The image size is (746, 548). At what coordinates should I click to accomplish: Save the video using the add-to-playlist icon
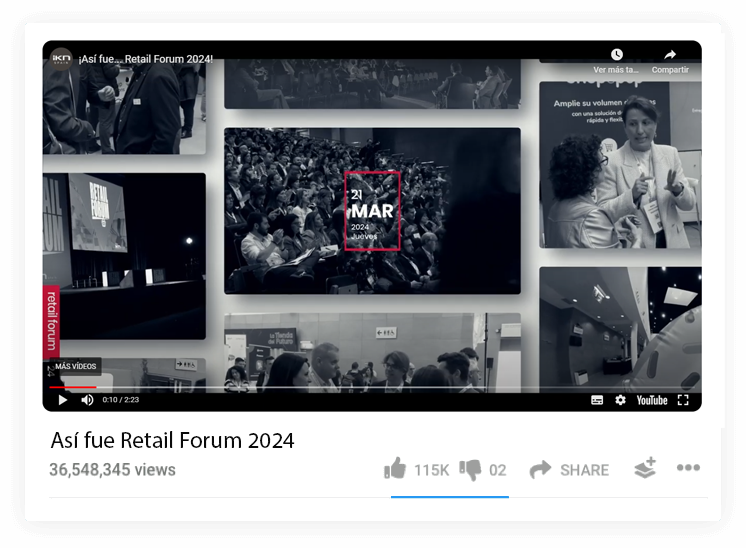[645, 468]
